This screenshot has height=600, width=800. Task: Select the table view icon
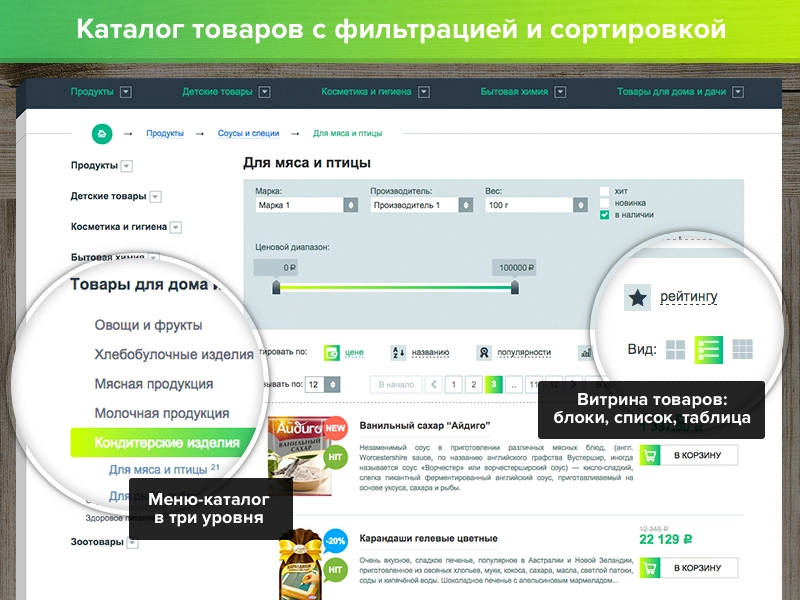point(743,347)
